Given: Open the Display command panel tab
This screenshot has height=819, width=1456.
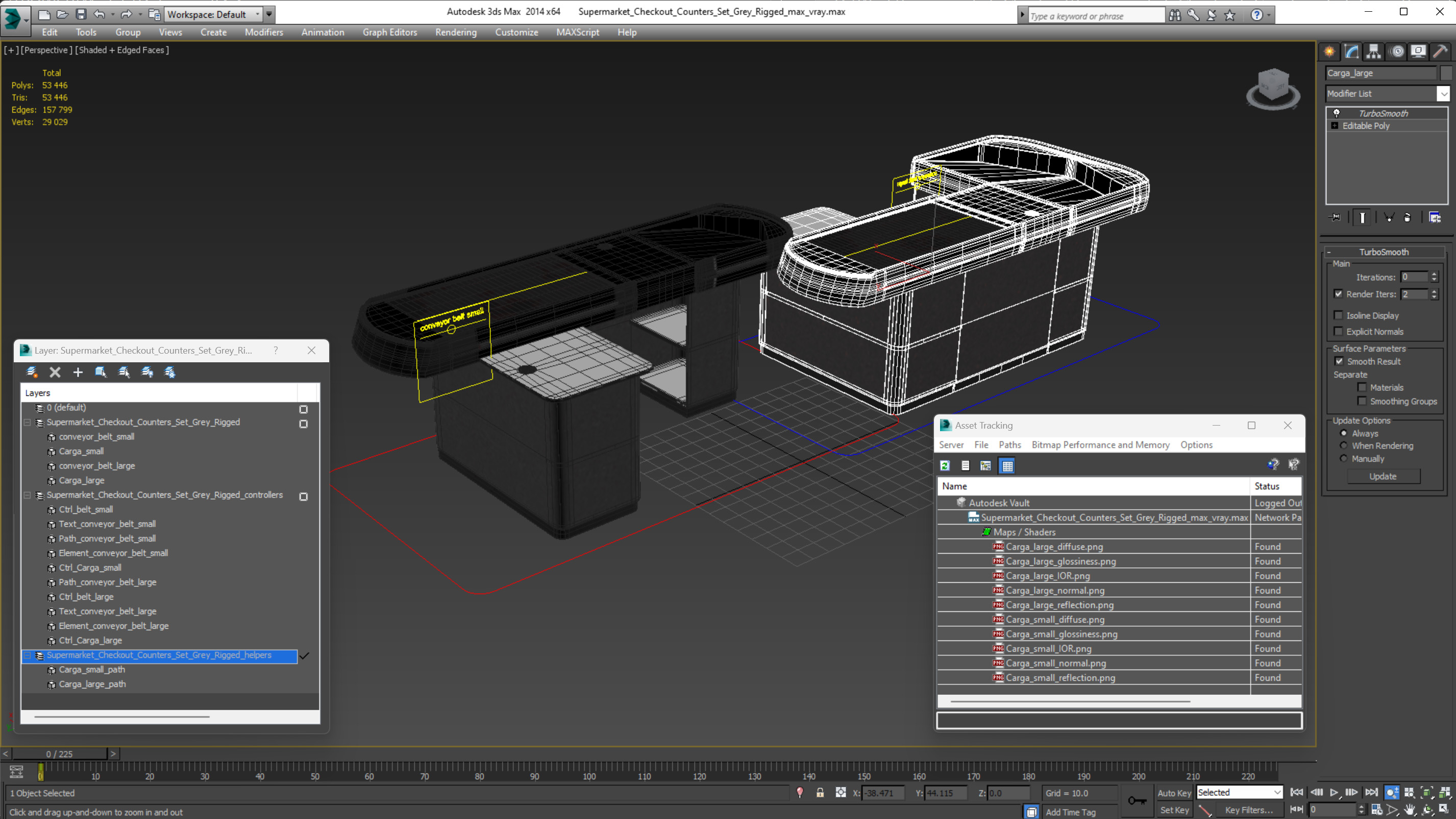Looking at the screenshot, I should click(x=1418, y=52).
